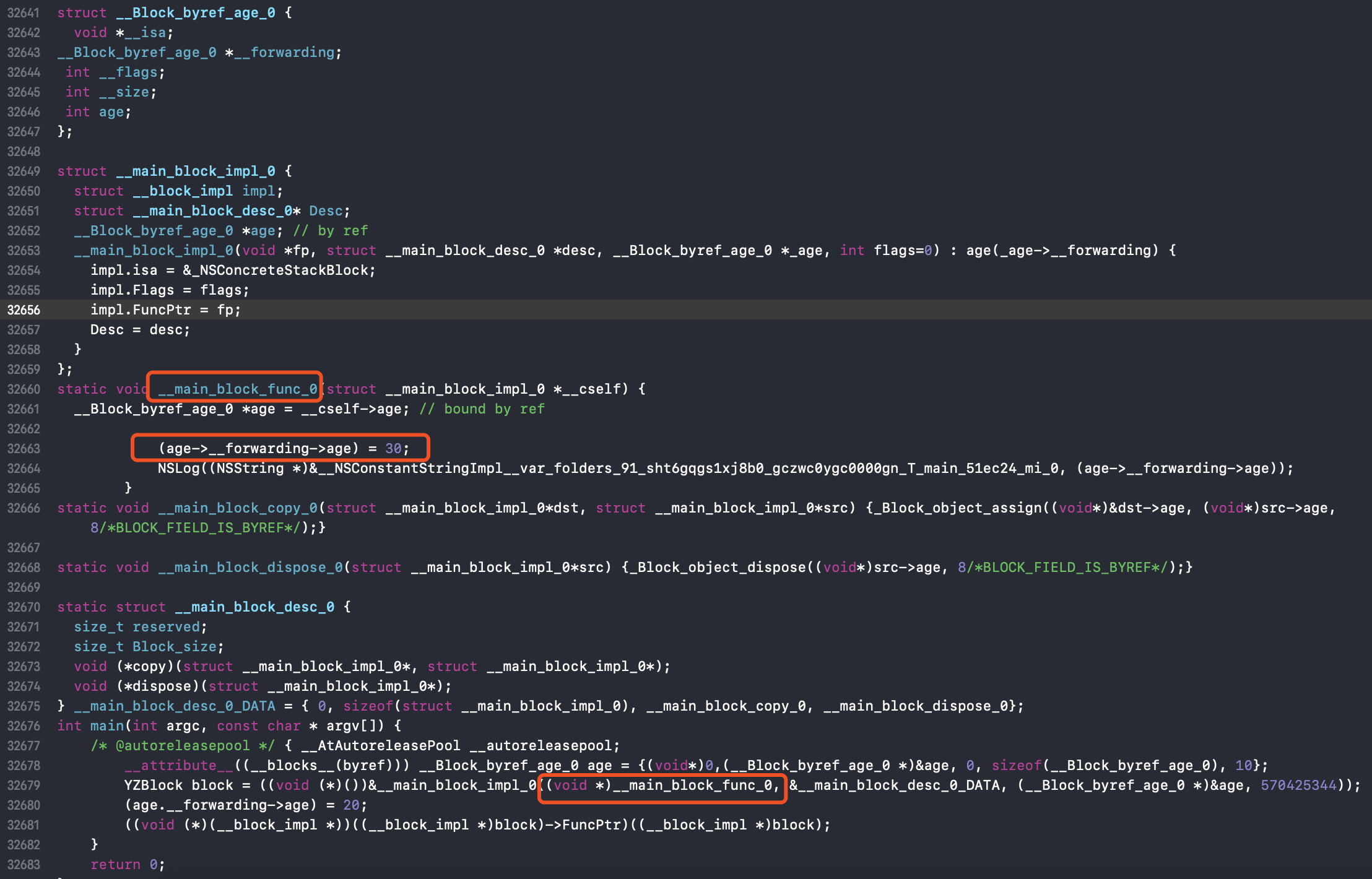The width and height of the screenshot is (1372, 879).
Task: Click line number 32660 in the gutter
Action: point(24,389)
